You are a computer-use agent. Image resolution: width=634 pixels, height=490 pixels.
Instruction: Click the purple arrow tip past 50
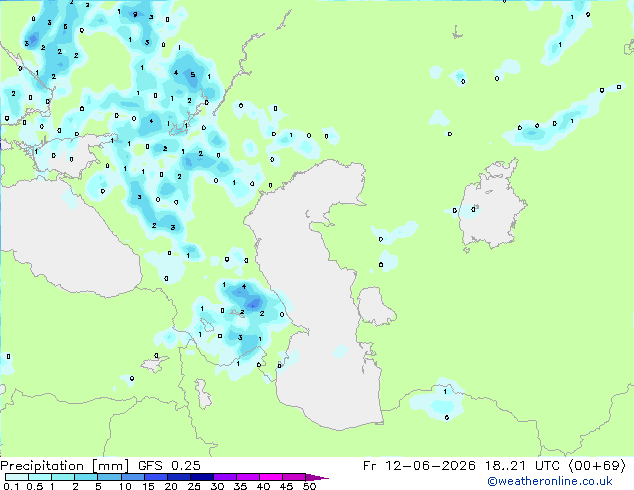coord(317,477)
